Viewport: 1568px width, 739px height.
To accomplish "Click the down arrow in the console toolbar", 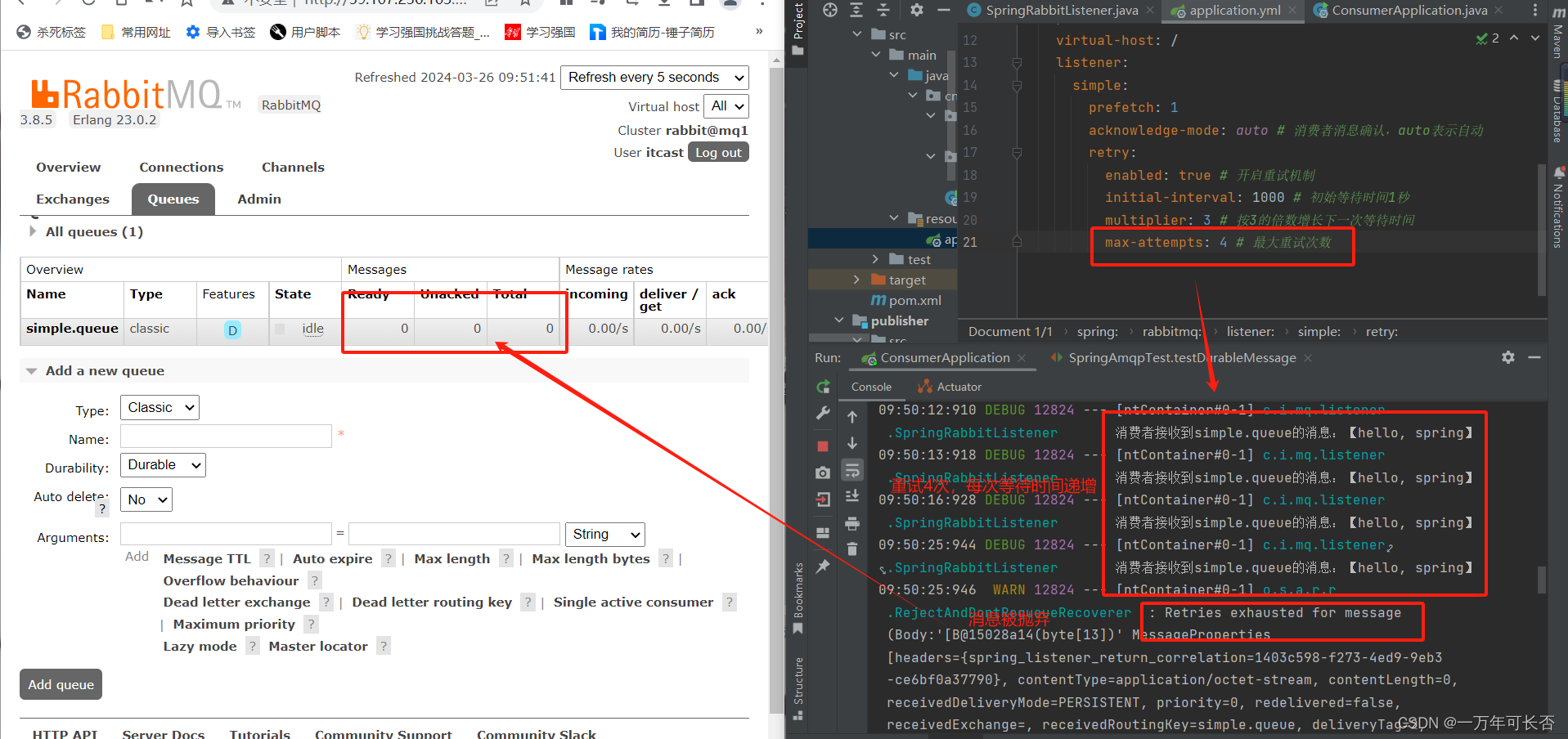I will (x=852, y=443).
